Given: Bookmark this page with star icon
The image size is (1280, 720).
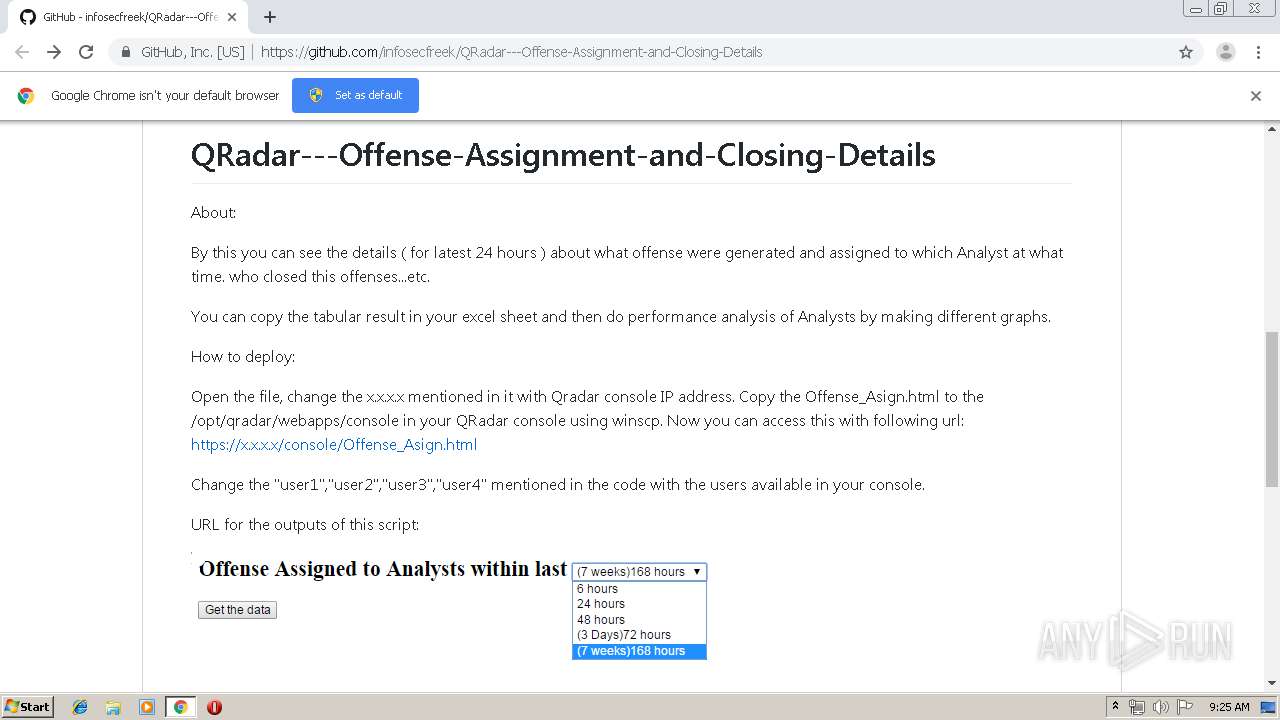Looking at the screenshot, I should pos(1186,52).
